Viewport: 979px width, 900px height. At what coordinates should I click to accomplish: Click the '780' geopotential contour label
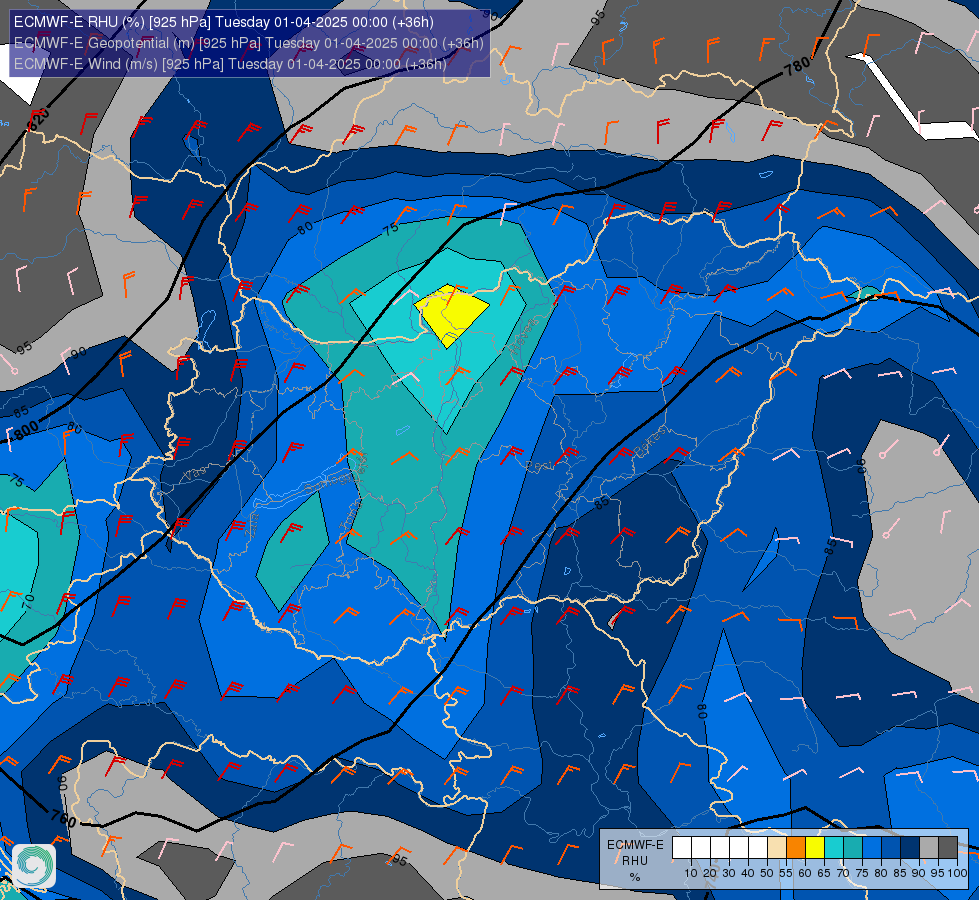tap(797, 66)
